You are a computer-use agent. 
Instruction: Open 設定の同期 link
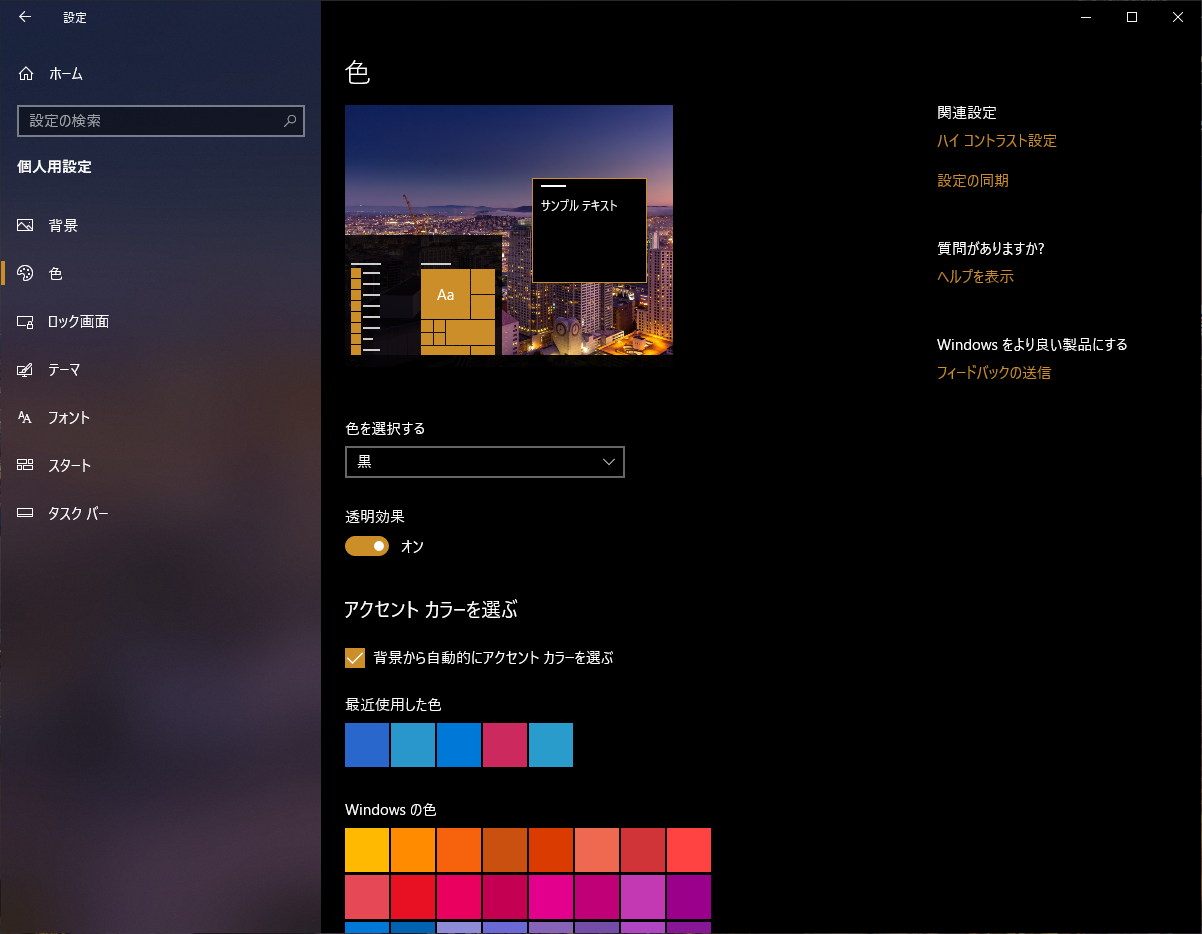point(973,181)
